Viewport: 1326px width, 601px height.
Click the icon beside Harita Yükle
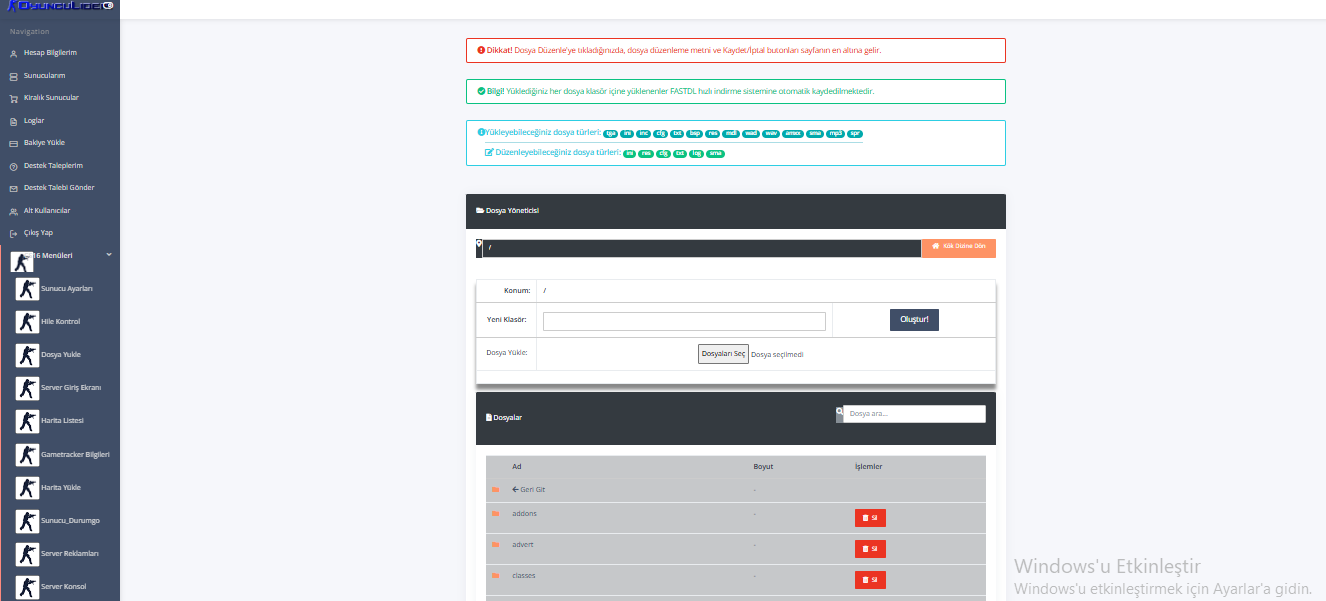tap(27, 488)
